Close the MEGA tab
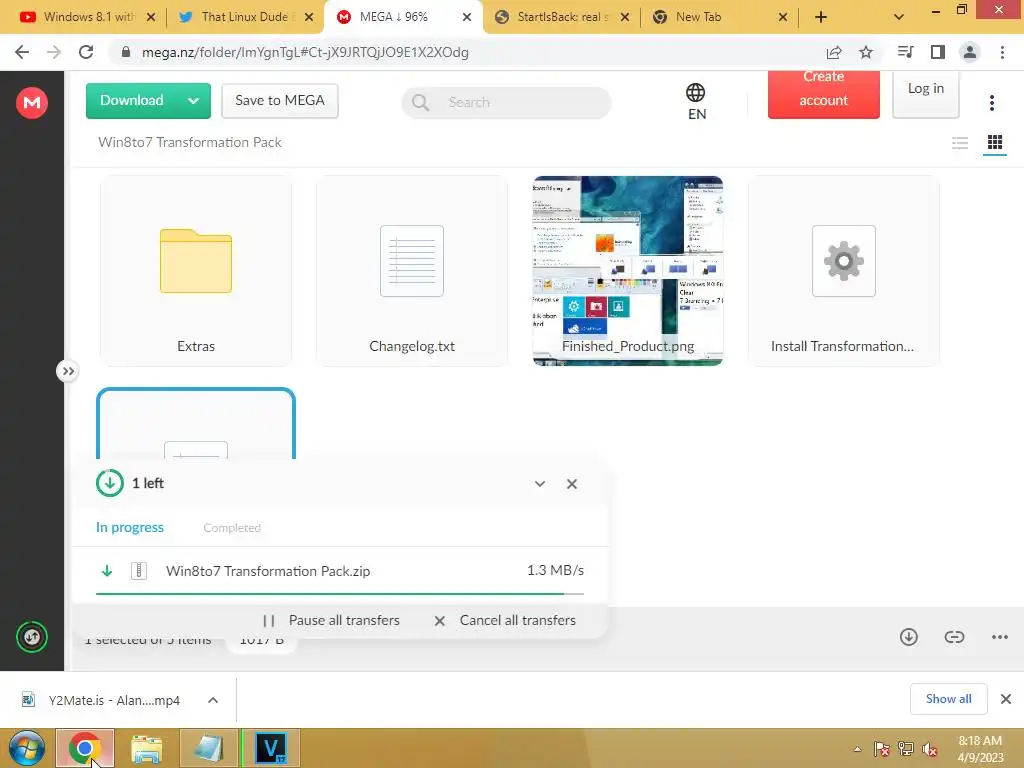The image size is (1024, 768). click(467, 17)
